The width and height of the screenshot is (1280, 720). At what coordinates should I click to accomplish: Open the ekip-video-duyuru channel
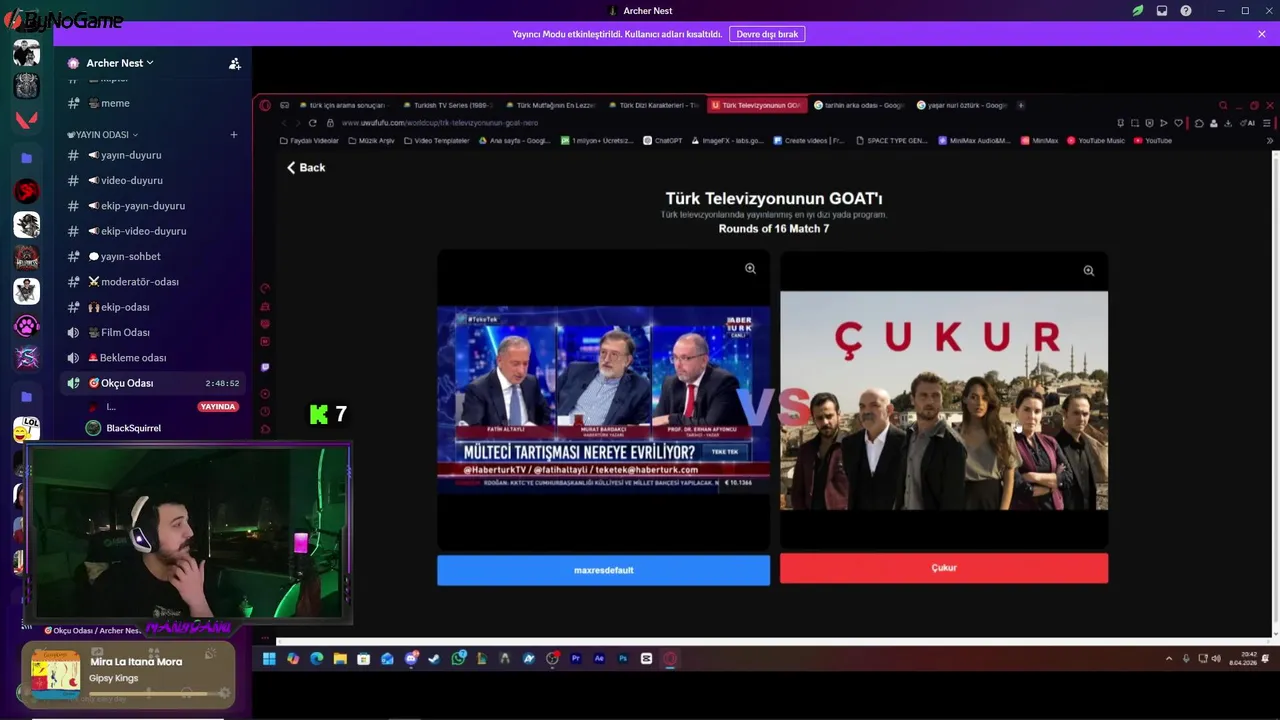tap(152, 231)
